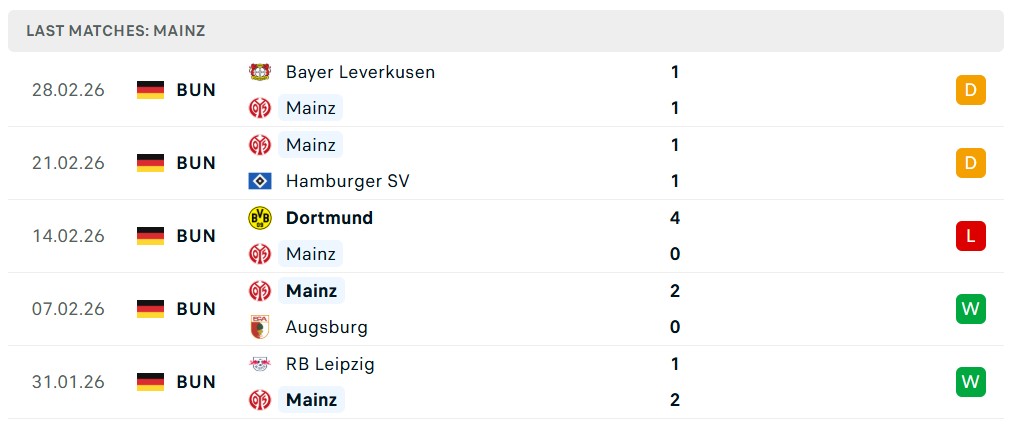Viewport: 1012px width, 429px height.
Task: Click the Bayer Leverkusen club logo
Action: 260,72
